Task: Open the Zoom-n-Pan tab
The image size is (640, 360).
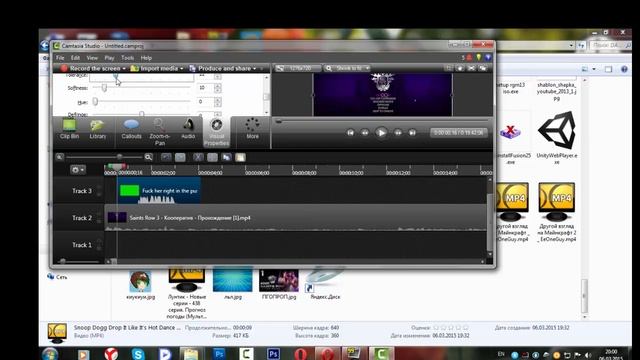Action: point(160,132)
